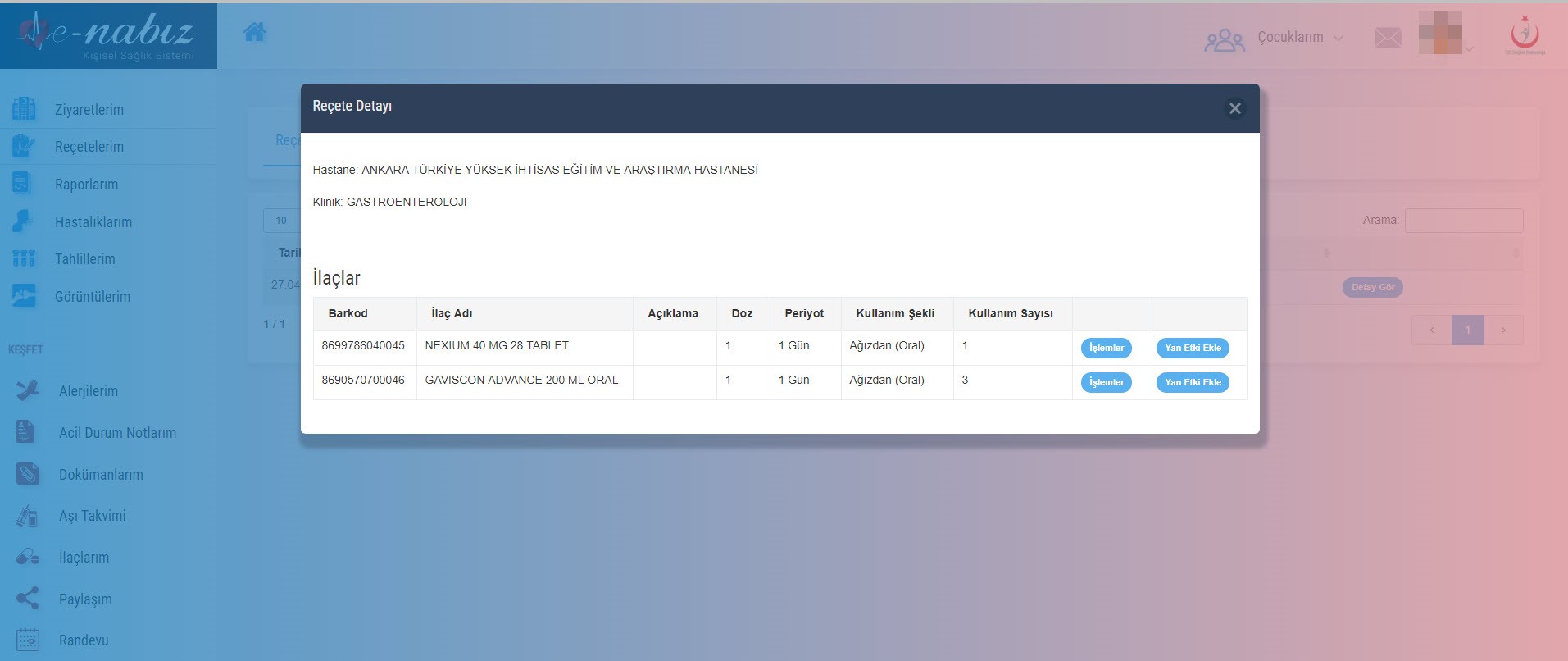
Task: Sort by the Kullanım Sayısı column header
Action: tap(1010, 313)
